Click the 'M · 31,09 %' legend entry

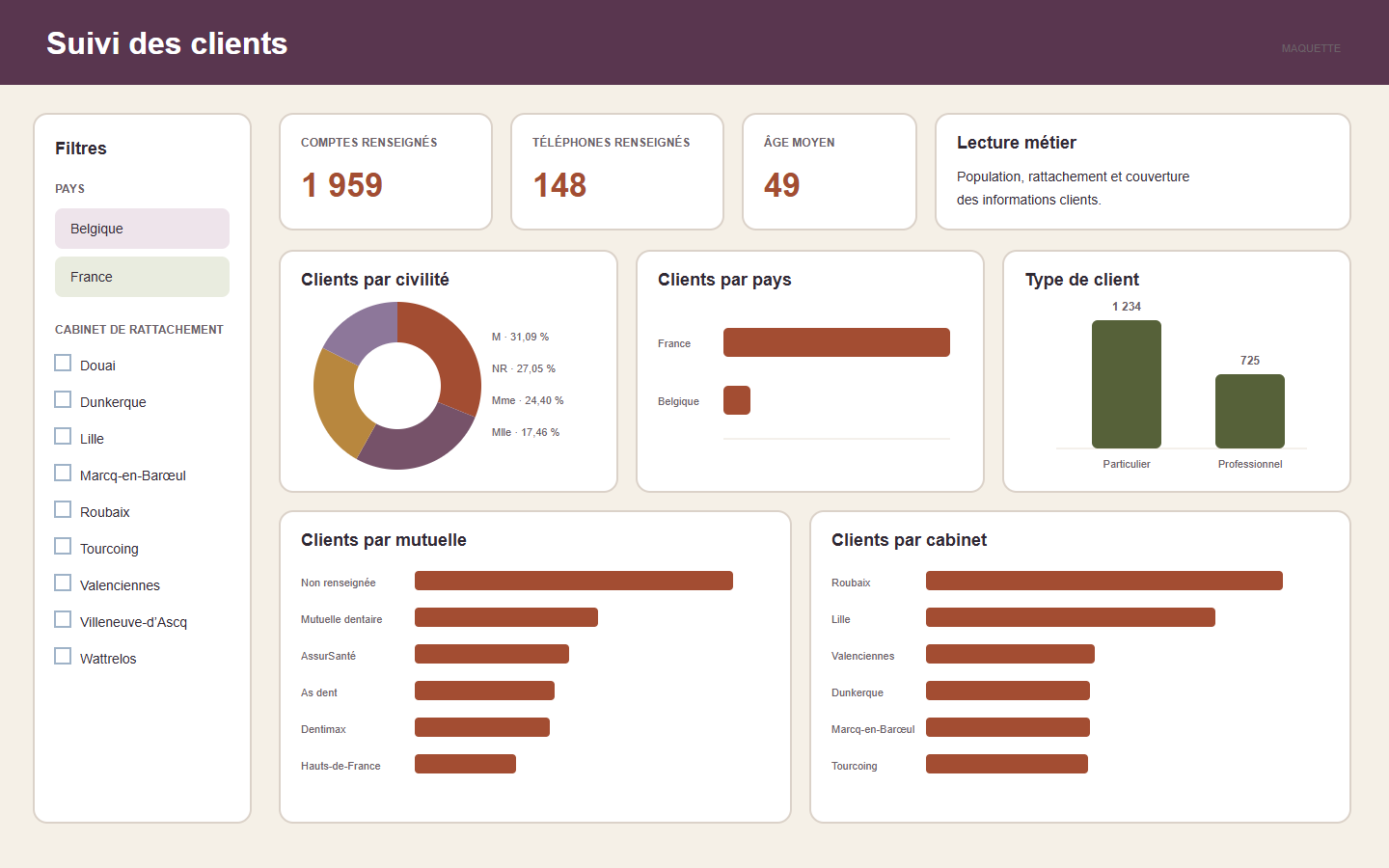[x=520, y=337]
